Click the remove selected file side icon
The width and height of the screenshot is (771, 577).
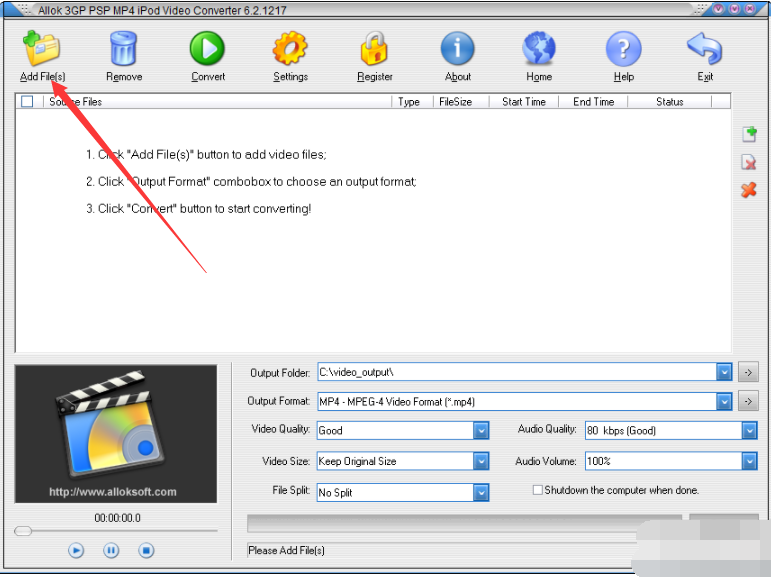pyautogui.click(x=749, y=162)
